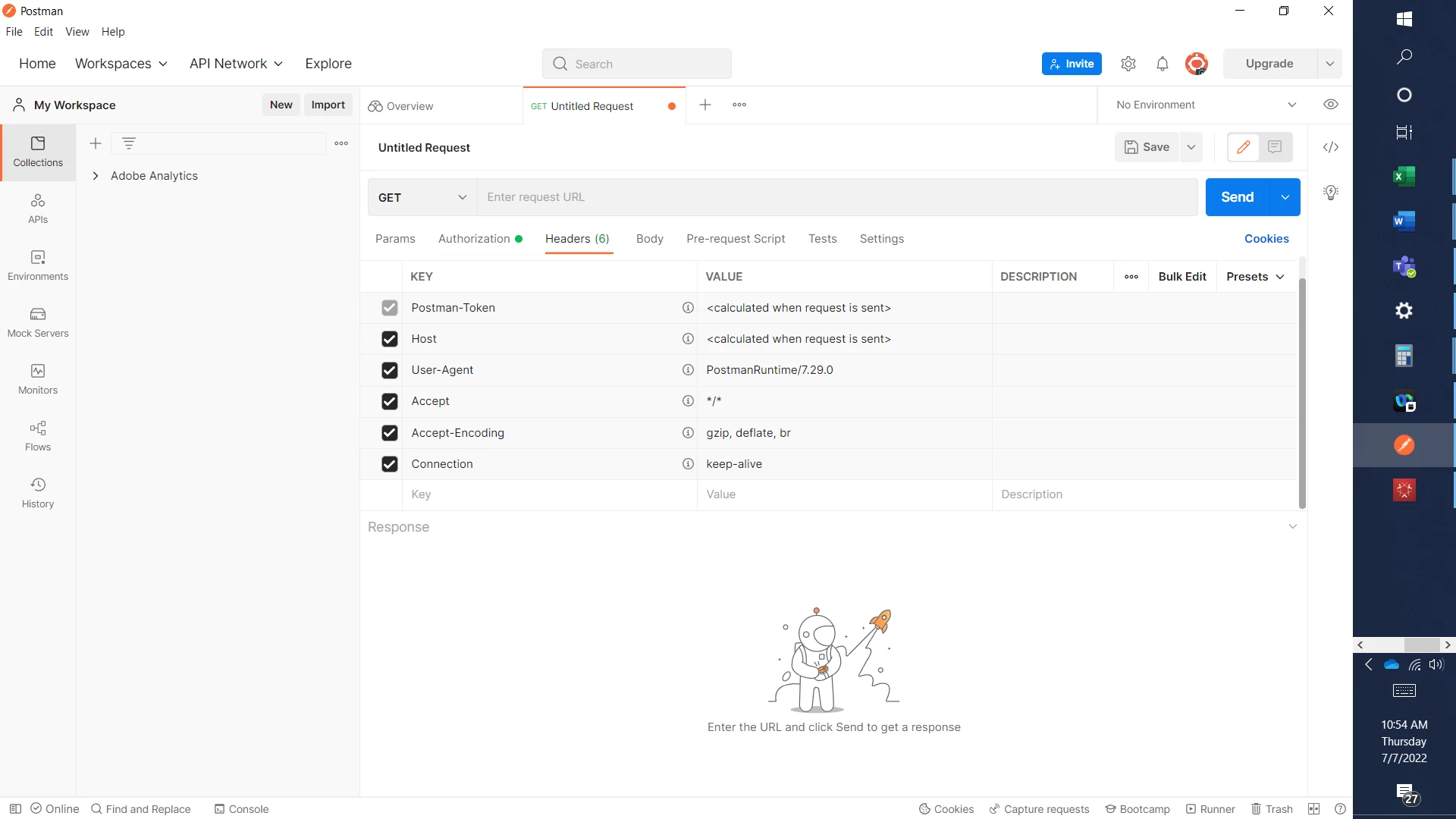
Task: Expand the Adobe Analytics collection
Action: [96, 176]
